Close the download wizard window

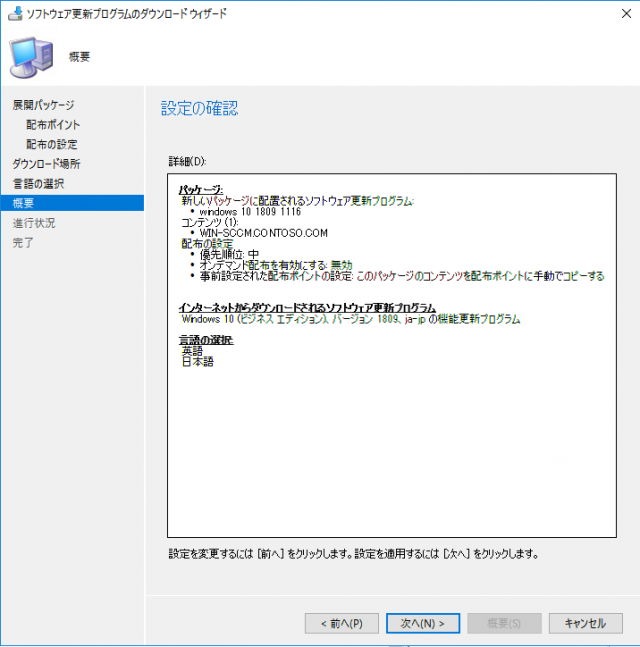[x=617, y=14]
